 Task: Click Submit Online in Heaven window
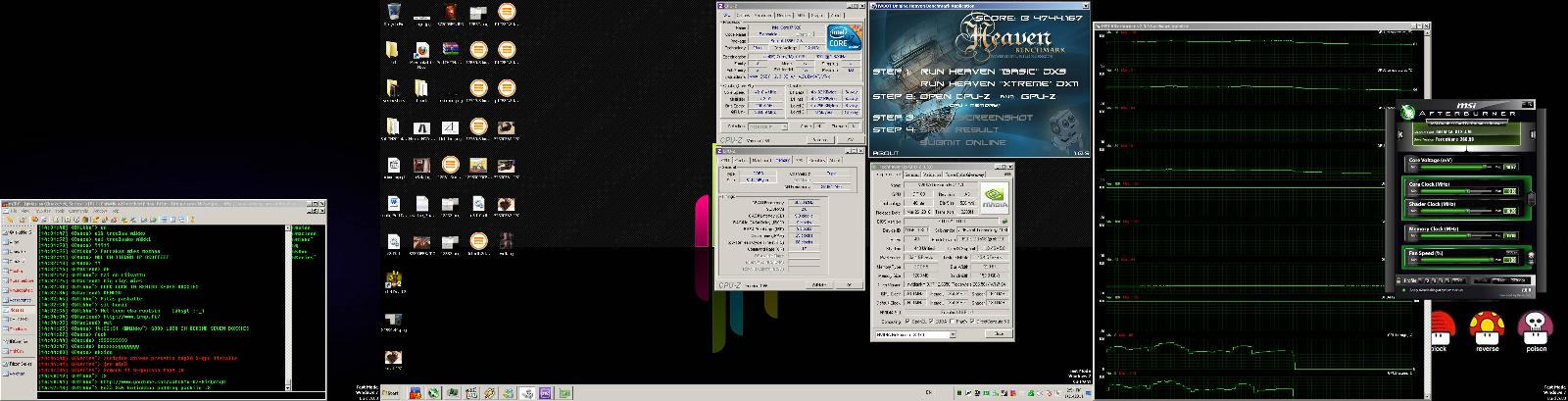963,142
